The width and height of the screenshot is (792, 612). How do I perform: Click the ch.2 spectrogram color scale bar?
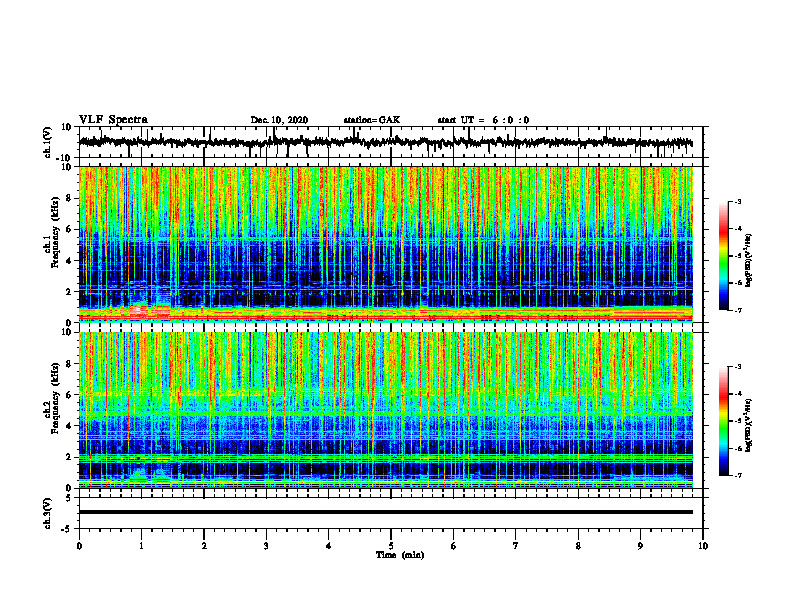coord(723,421)
